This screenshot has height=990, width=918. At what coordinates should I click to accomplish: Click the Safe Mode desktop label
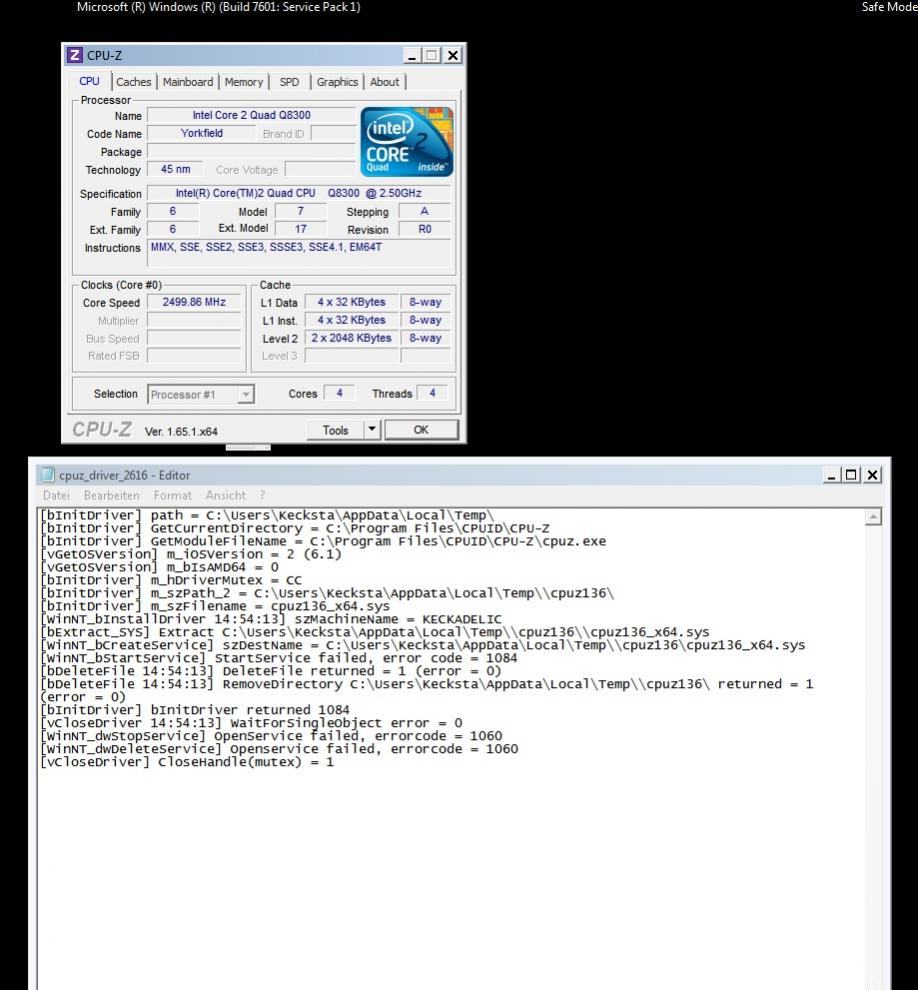point(890,7)
